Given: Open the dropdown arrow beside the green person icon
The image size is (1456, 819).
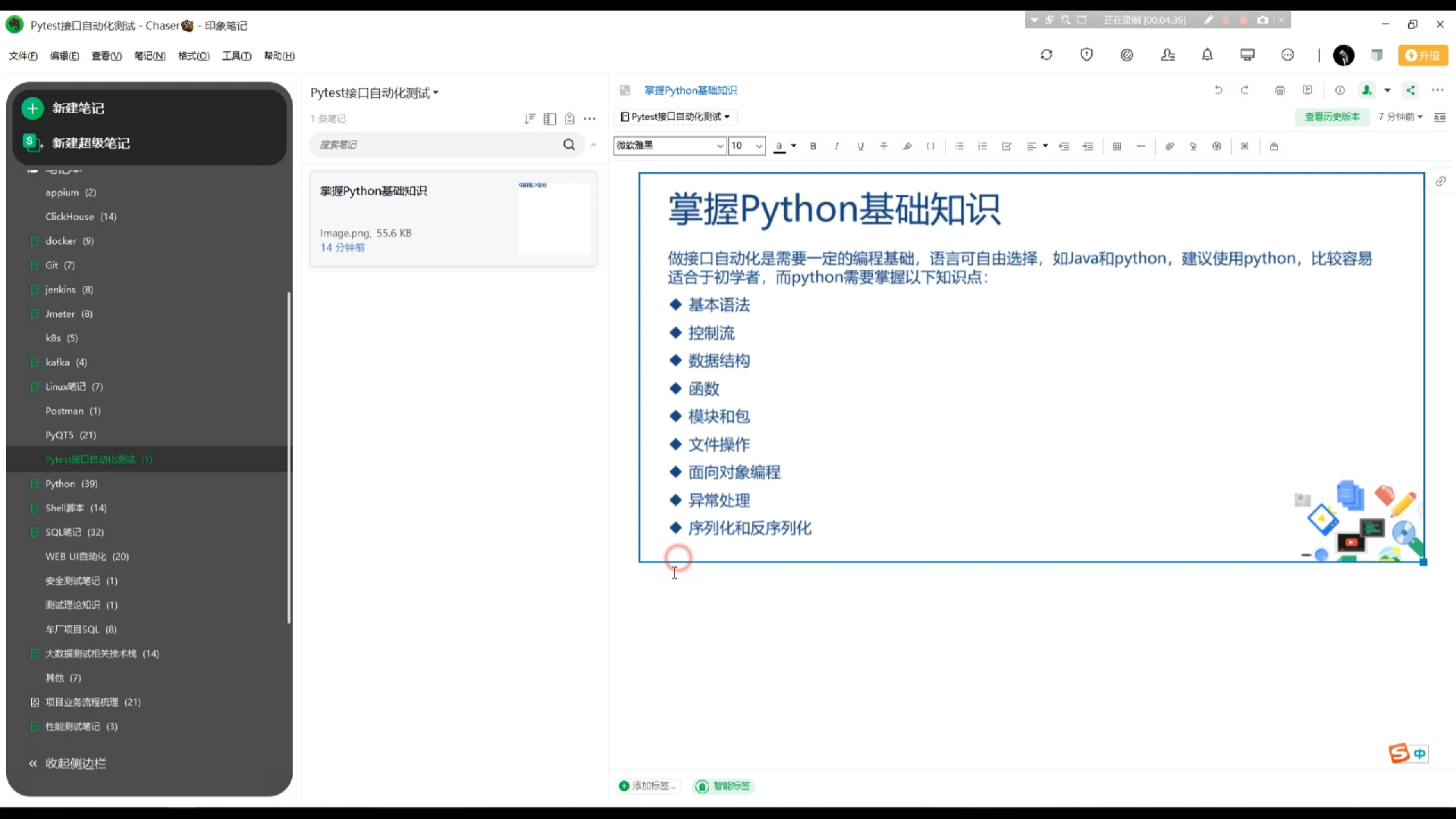Looking at the screenshot, I should pos(1387,90).
